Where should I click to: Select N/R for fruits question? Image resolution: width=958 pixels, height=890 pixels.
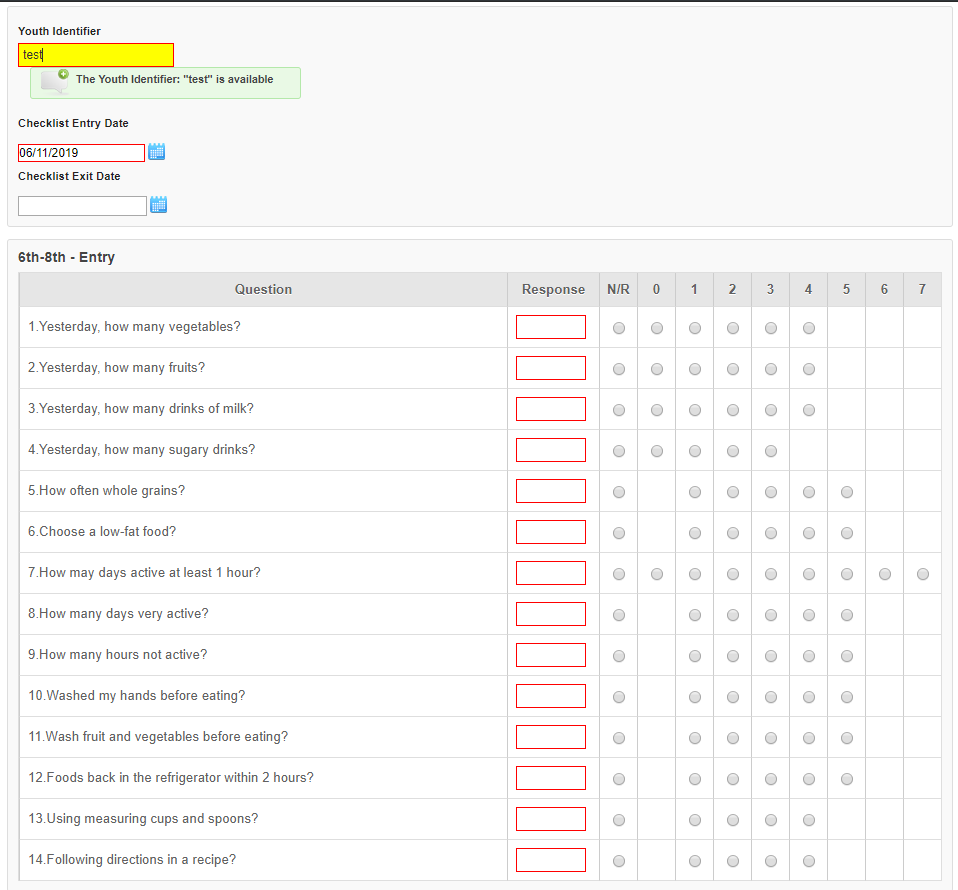[619, 369]
